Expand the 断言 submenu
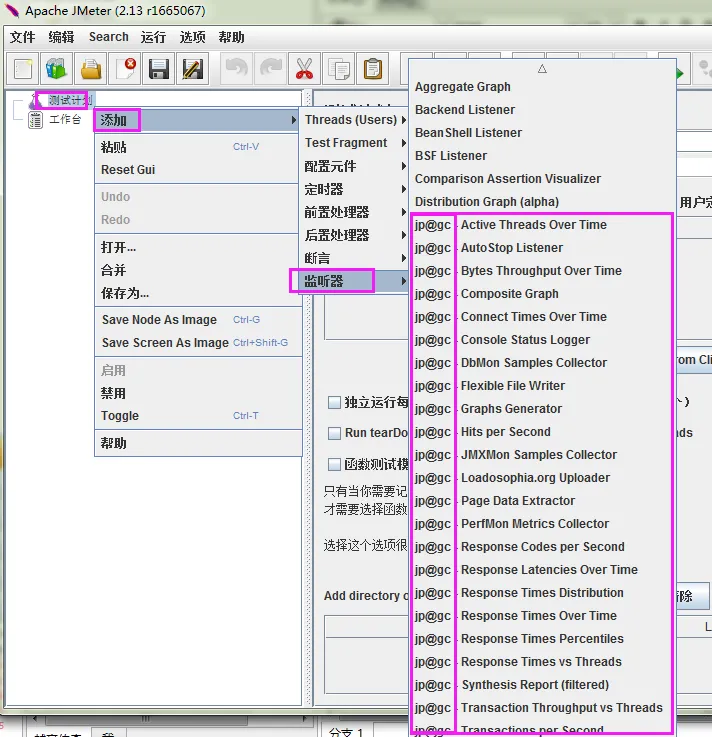 tap(354, 258)
